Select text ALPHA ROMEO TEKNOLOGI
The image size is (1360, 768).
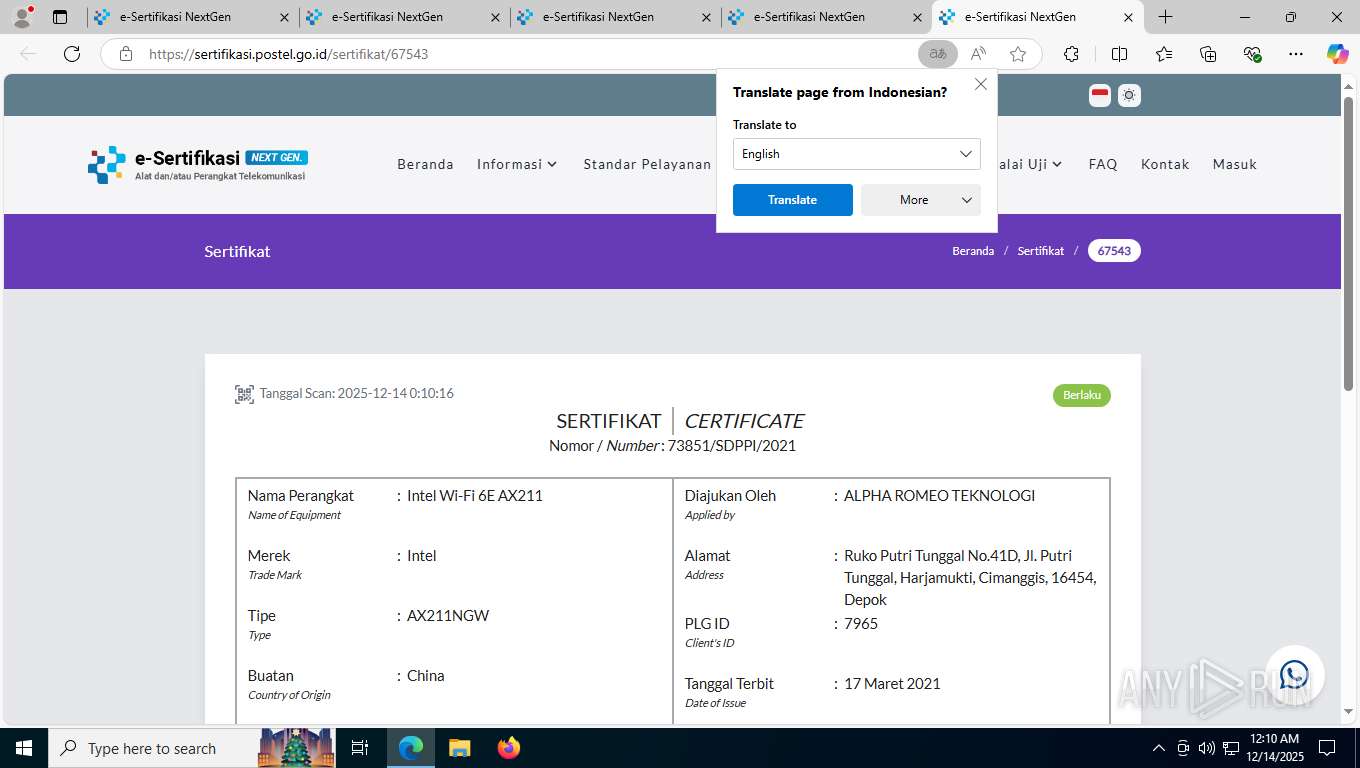pos(939,496)
